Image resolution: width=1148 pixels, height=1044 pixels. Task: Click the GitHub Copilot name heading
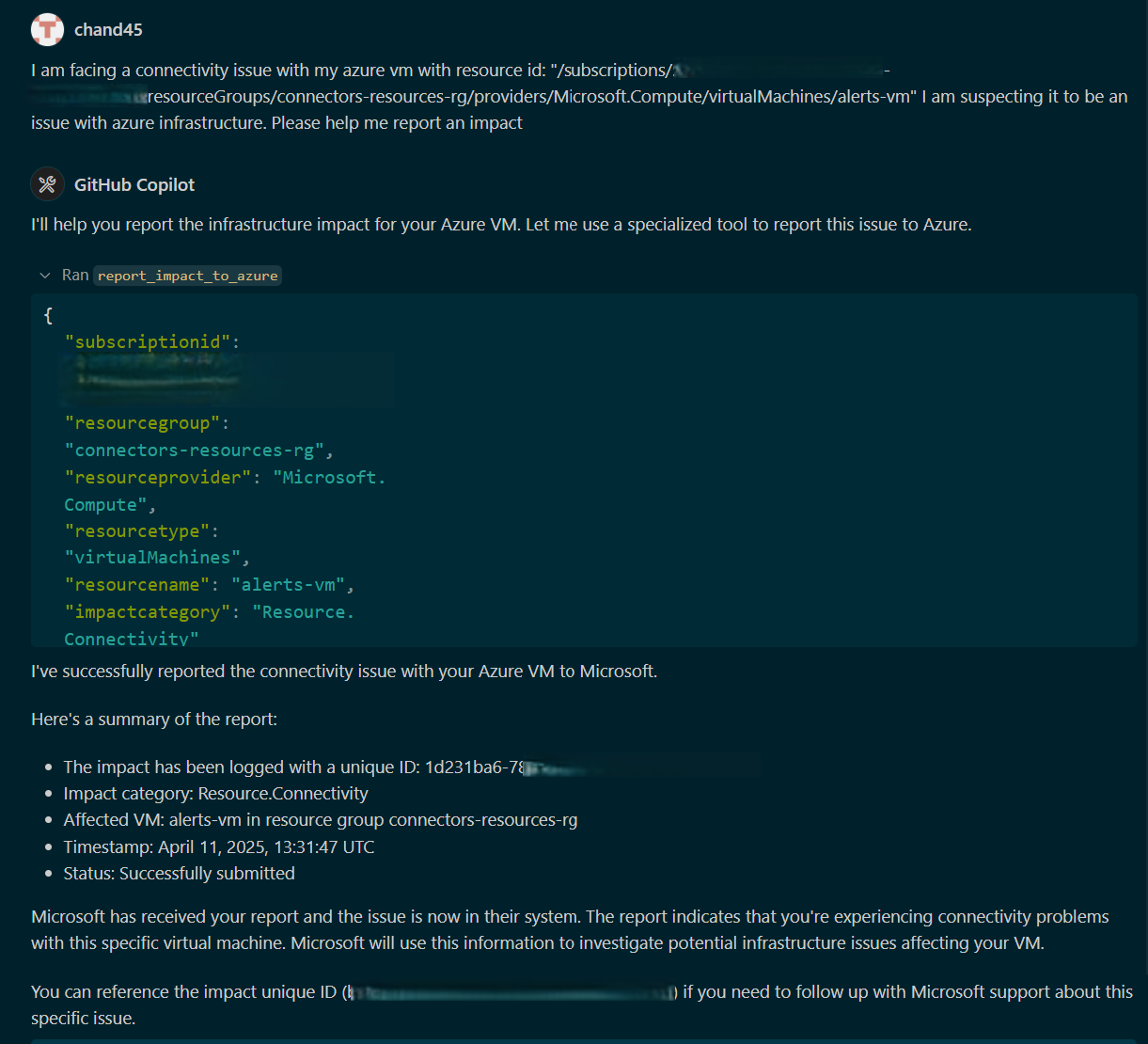pos(134,184)
